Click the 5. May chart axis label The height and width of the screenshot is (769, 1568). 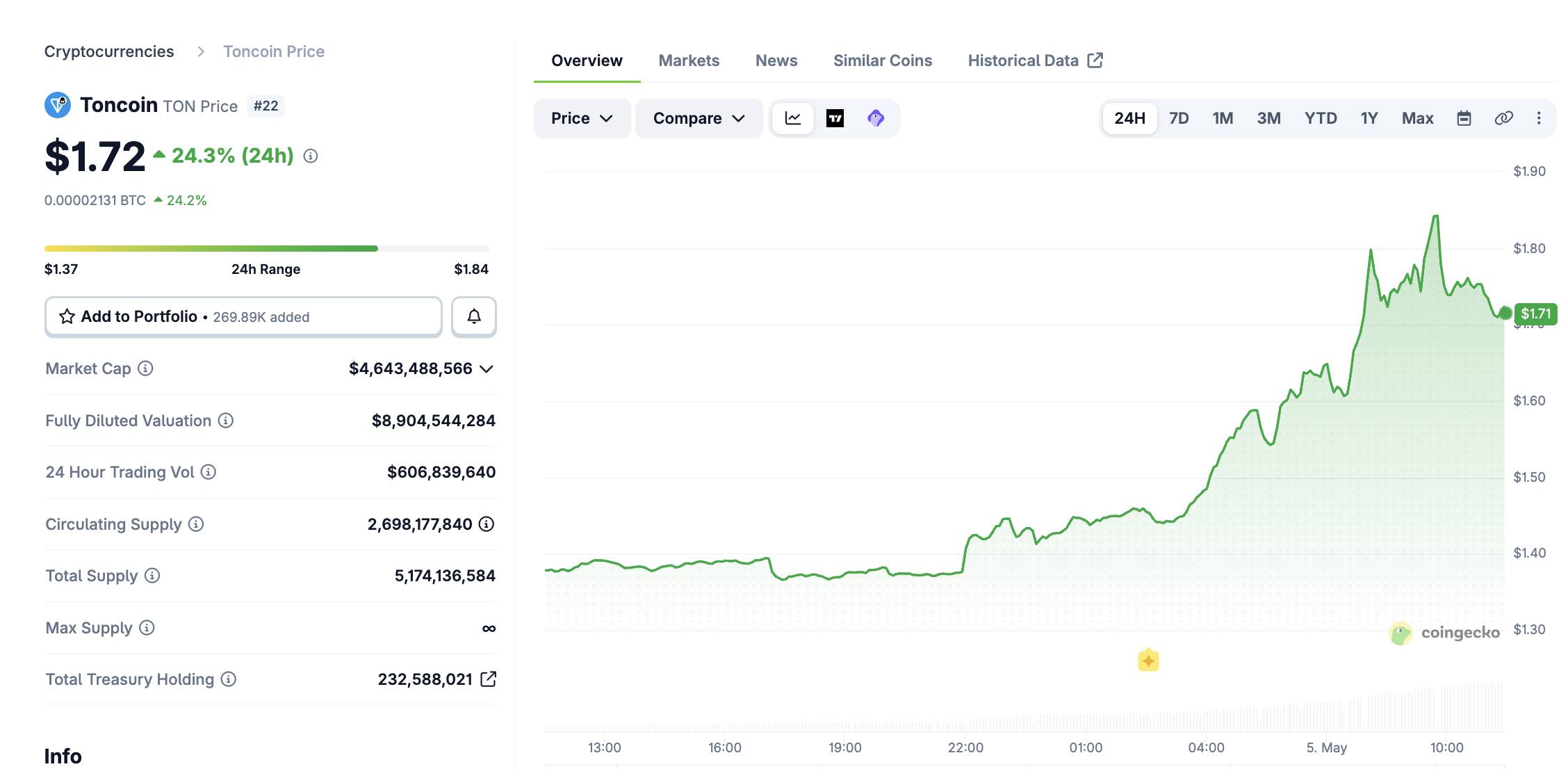click(1326, 747)
